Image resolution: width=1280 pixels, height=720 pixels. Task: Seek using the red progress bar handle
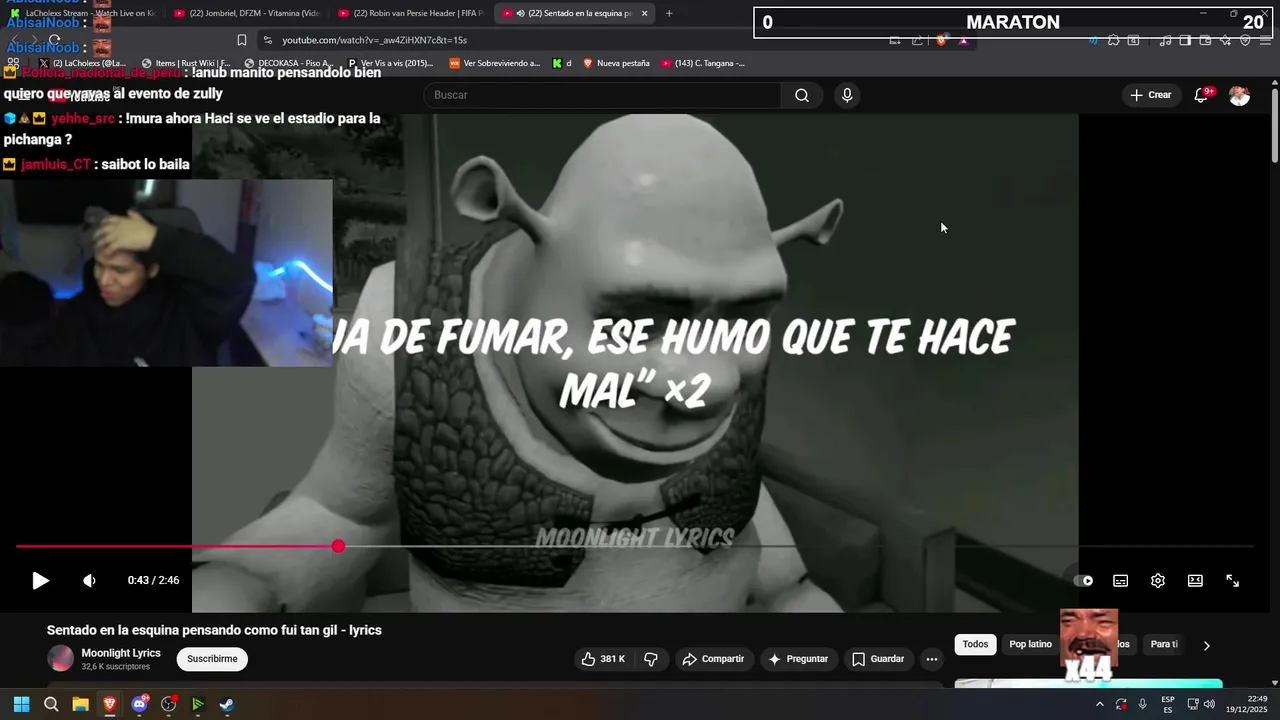[338, 546]
